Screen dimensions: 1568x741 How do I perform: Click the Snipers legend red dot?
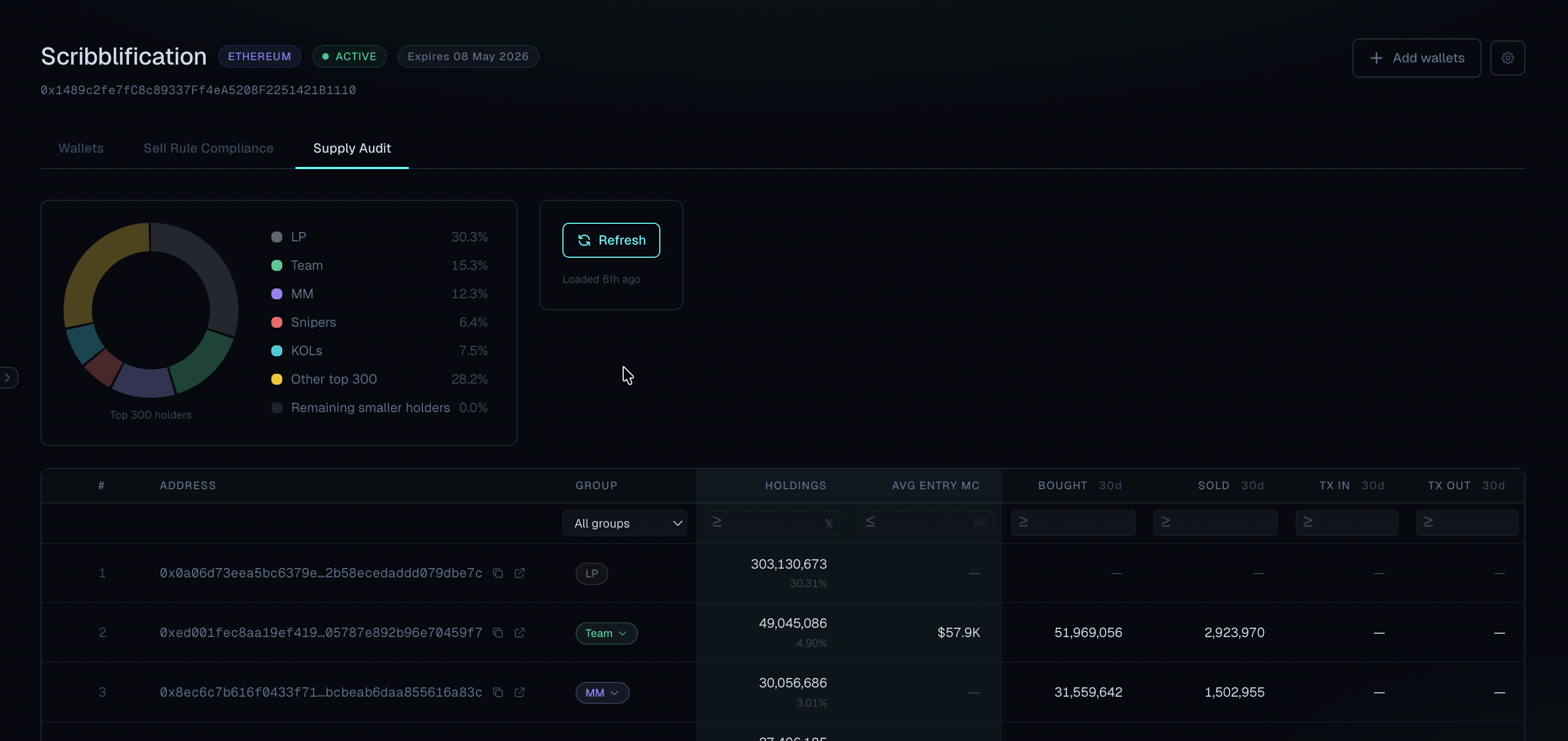277,322
